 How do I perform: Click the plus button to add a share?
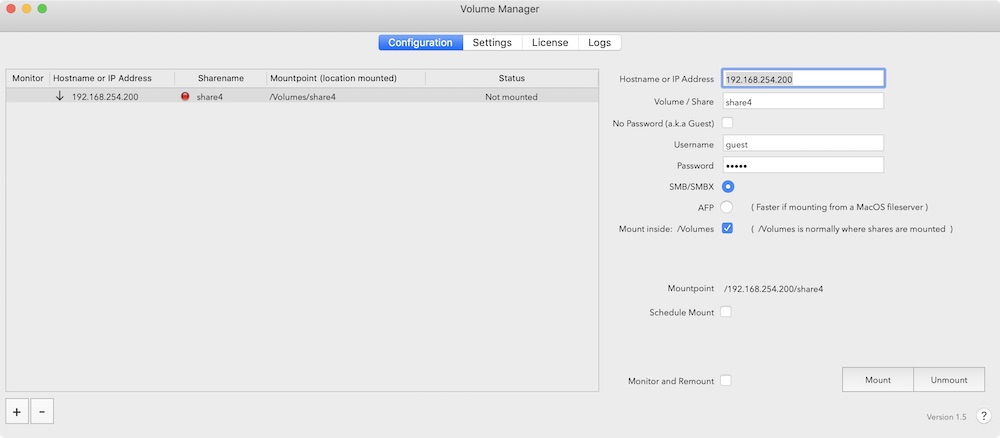pyautogui.click(x=17, y=411)
